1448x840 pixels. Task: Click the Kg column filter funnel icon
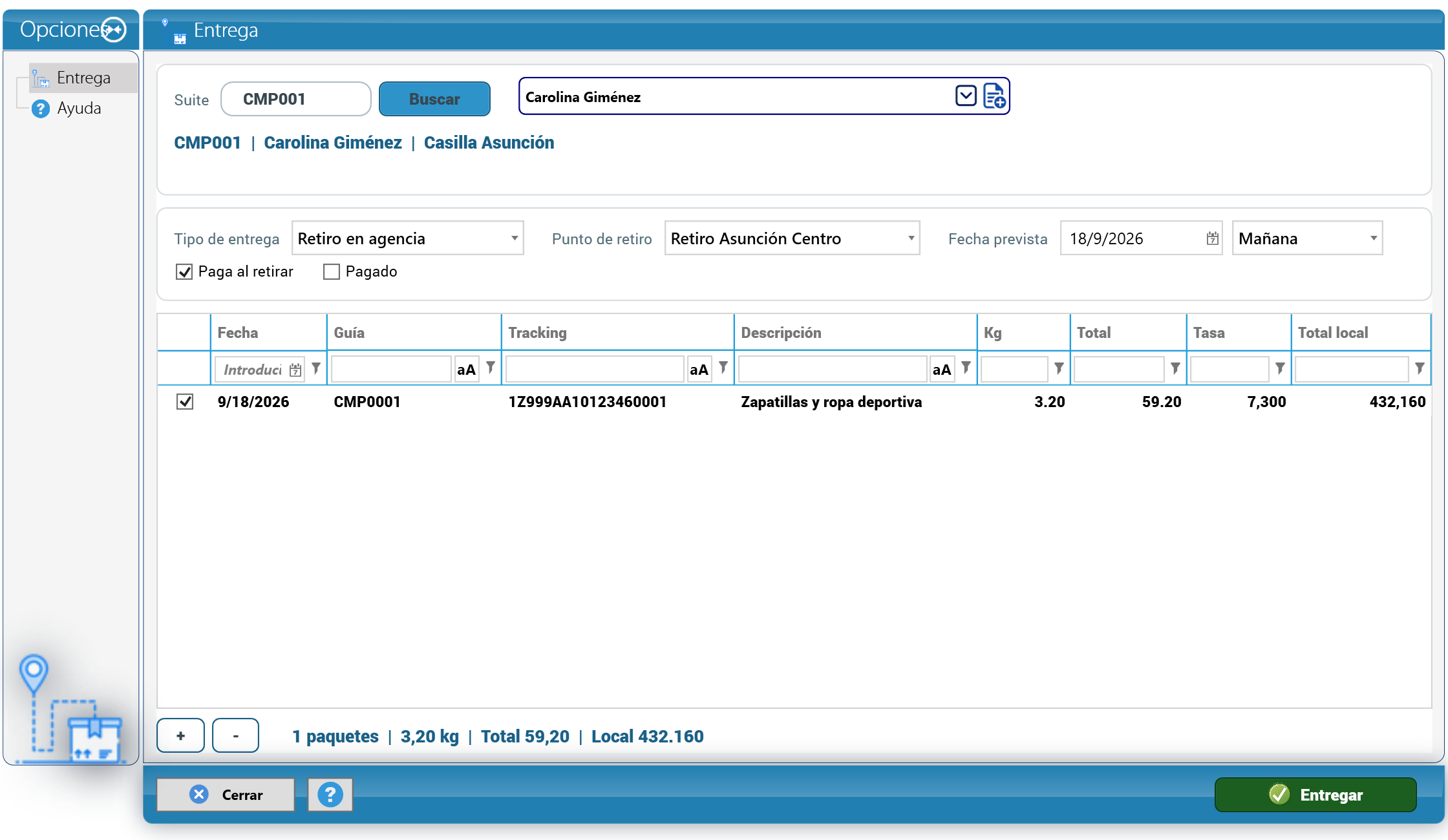tap(1059, 368)
